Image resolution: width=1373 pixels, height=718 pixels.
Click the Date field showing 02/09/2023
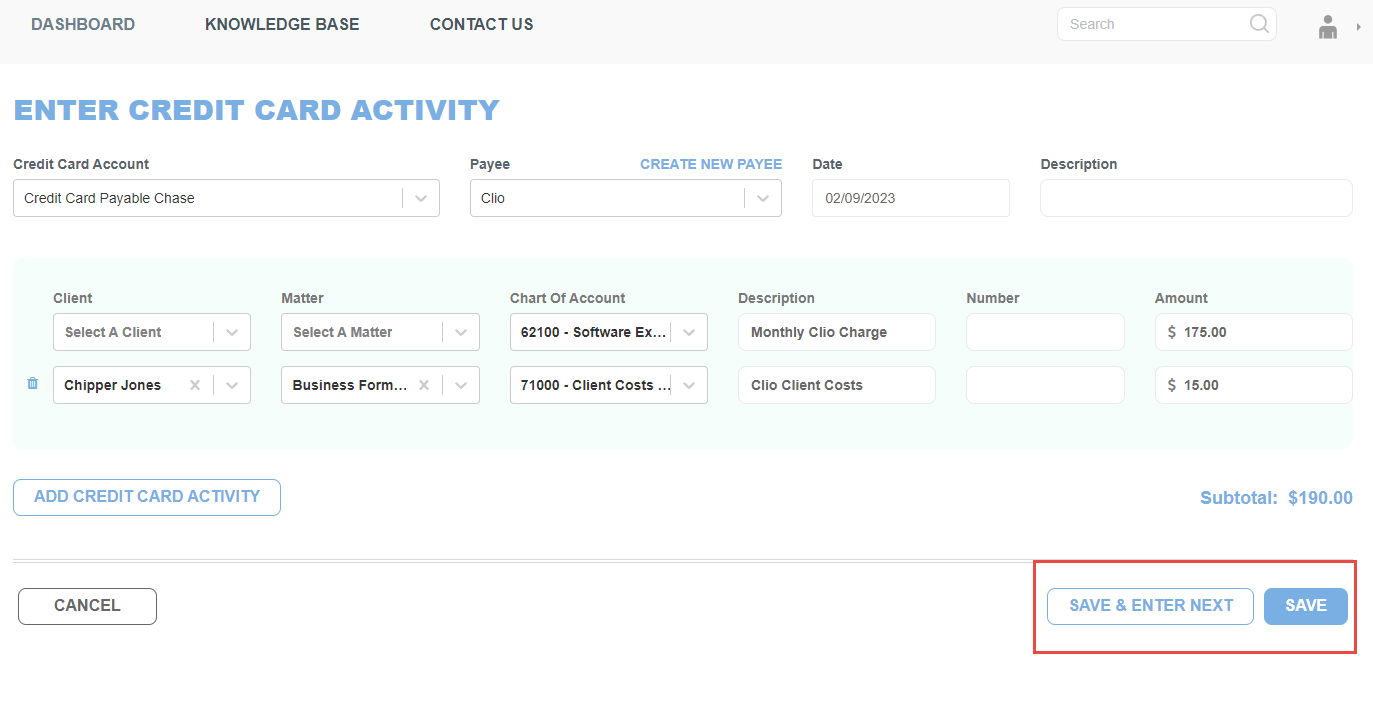click(x=911, y=198)
